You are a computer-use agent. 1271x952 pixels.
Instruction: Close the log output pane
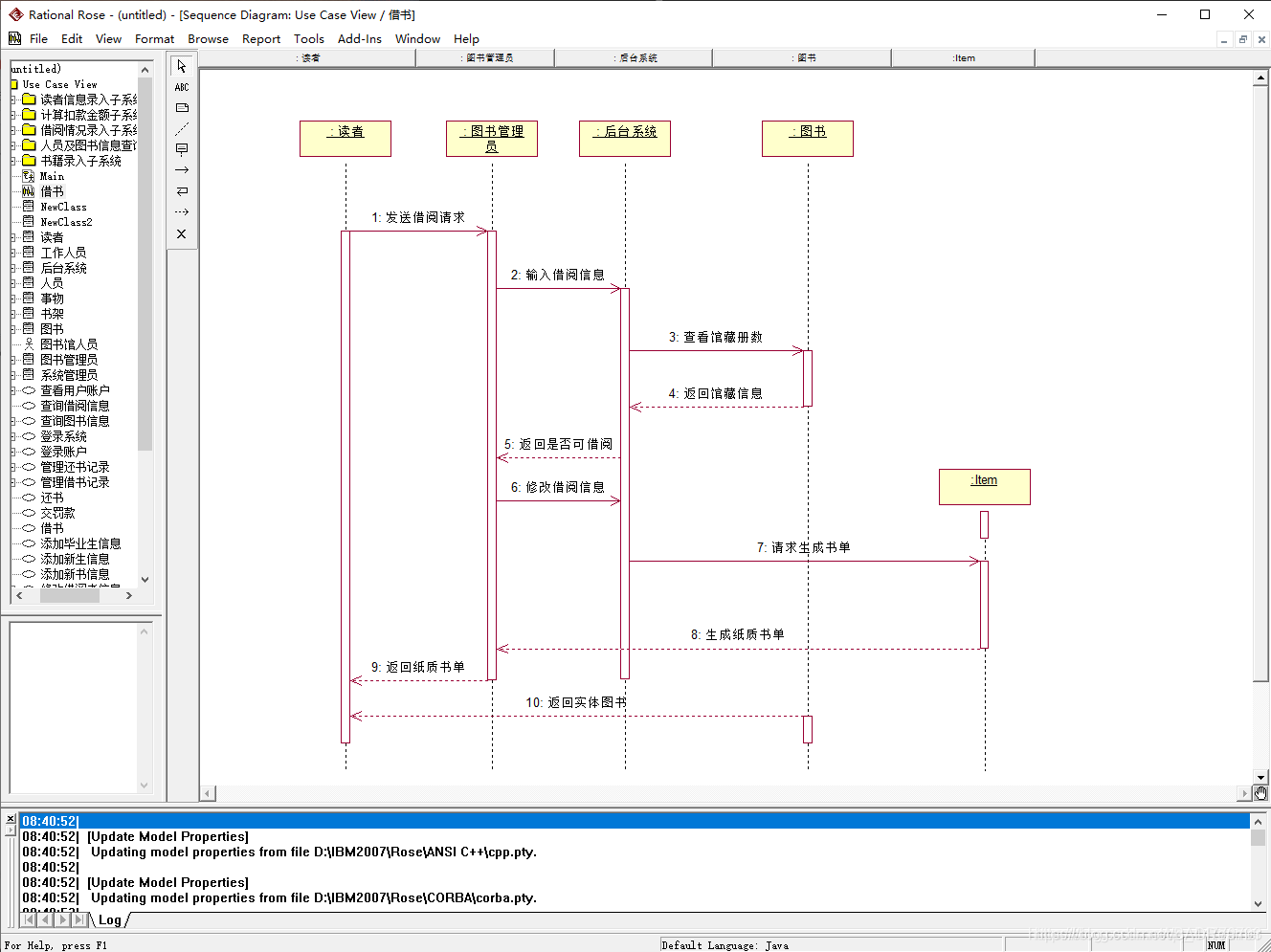(x=11, y=819)
